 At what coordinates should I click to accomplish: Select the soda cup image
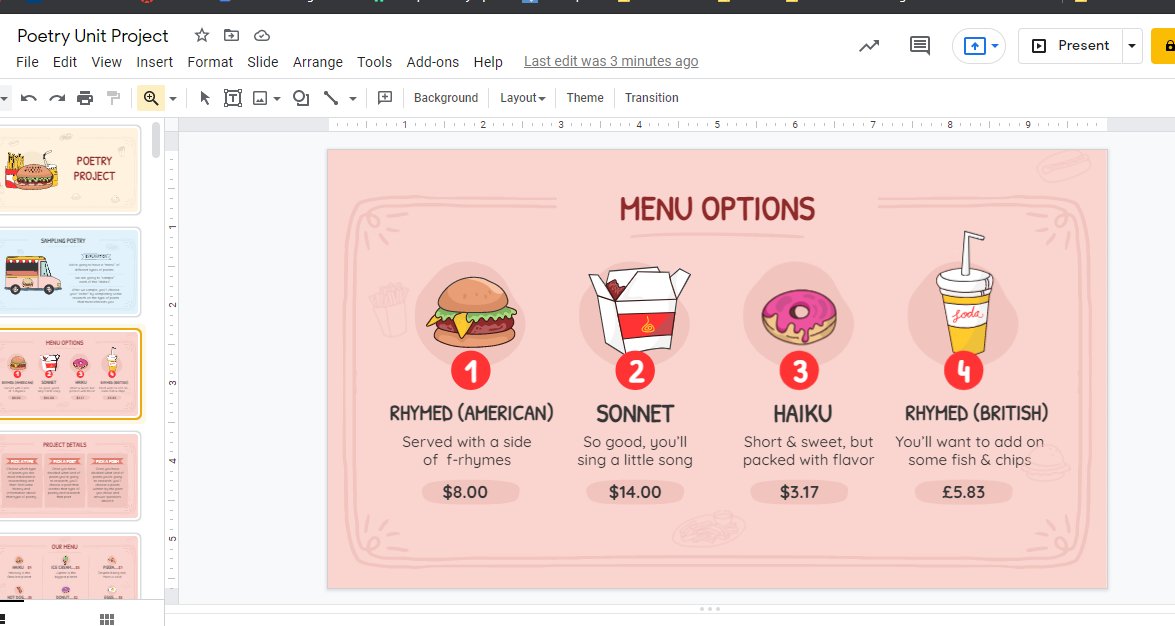point(965,292)
